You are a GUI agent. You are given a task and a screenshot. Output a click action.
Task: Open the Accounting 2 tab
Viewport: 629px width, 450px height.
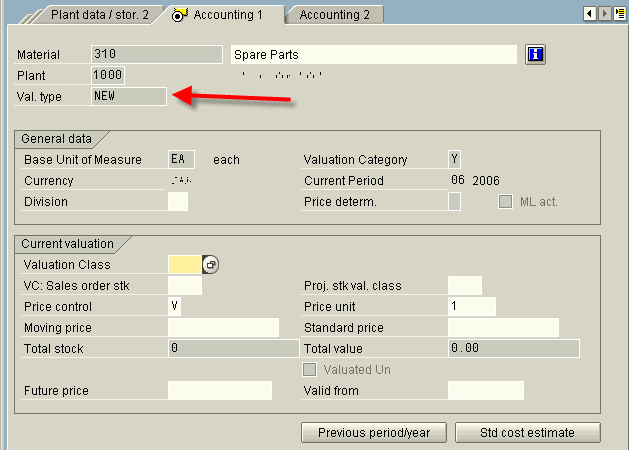334,14
